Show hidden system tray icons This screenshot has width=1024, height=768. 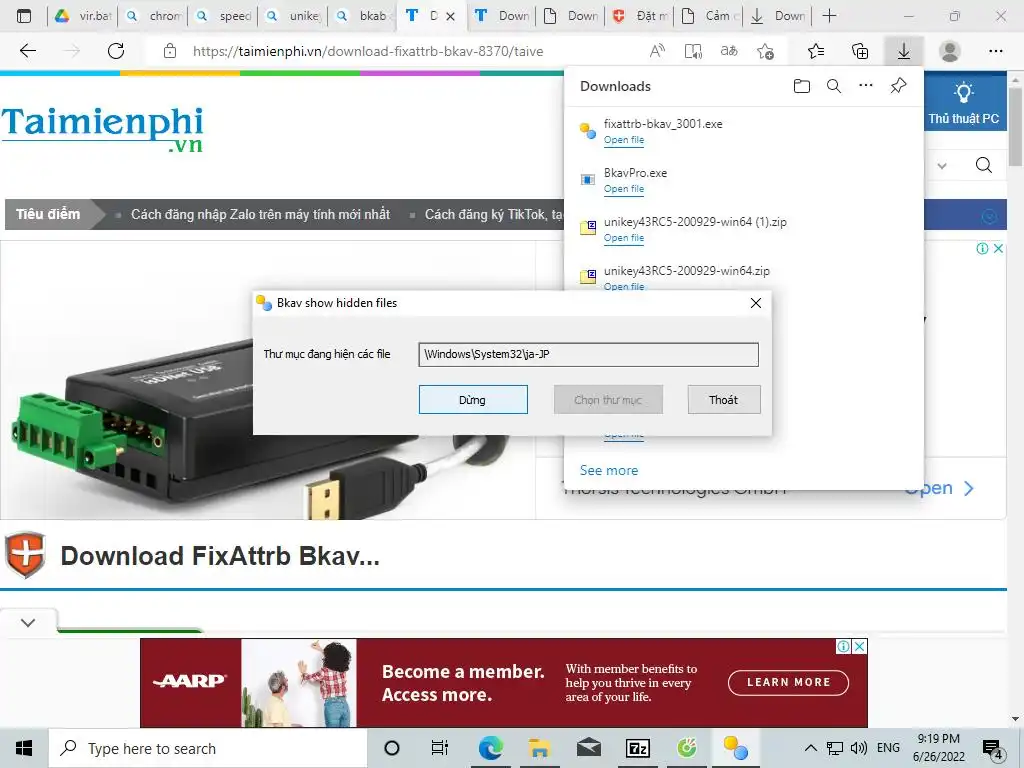810,748
